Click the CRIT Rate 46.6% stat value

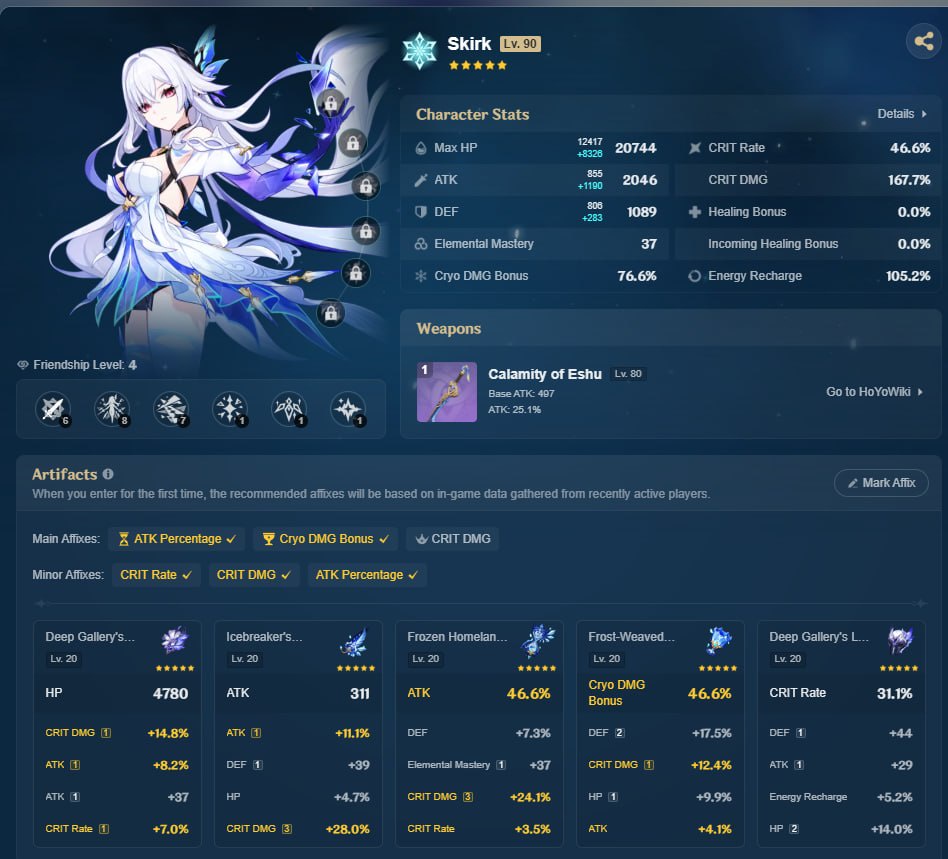coord(910,148)
